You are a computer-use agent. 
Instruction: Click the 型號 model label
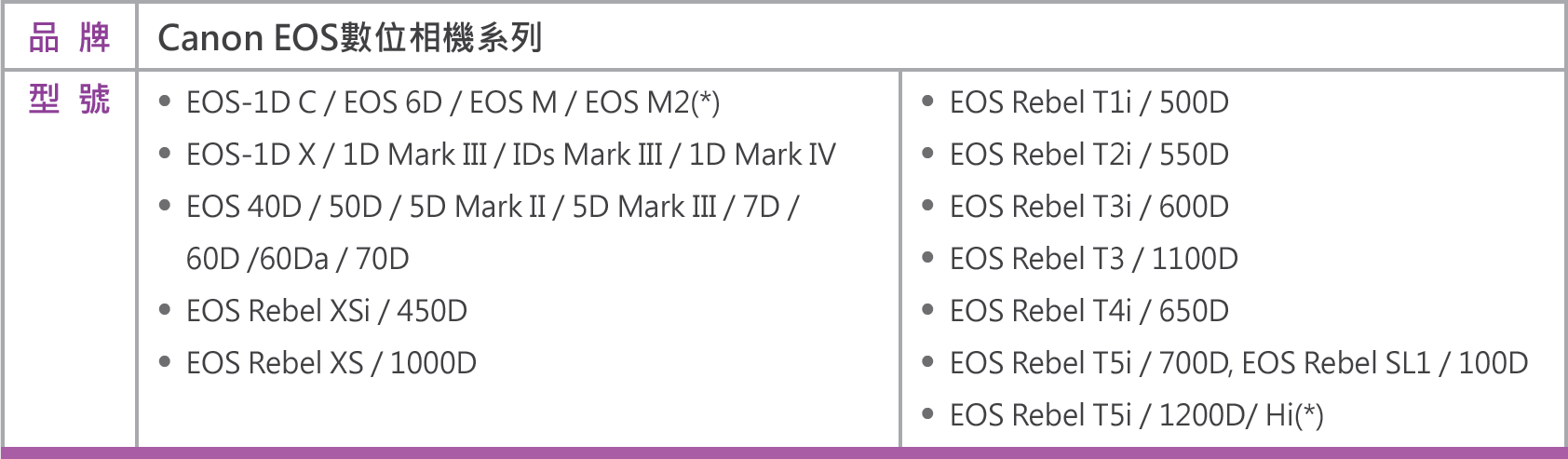70,99
